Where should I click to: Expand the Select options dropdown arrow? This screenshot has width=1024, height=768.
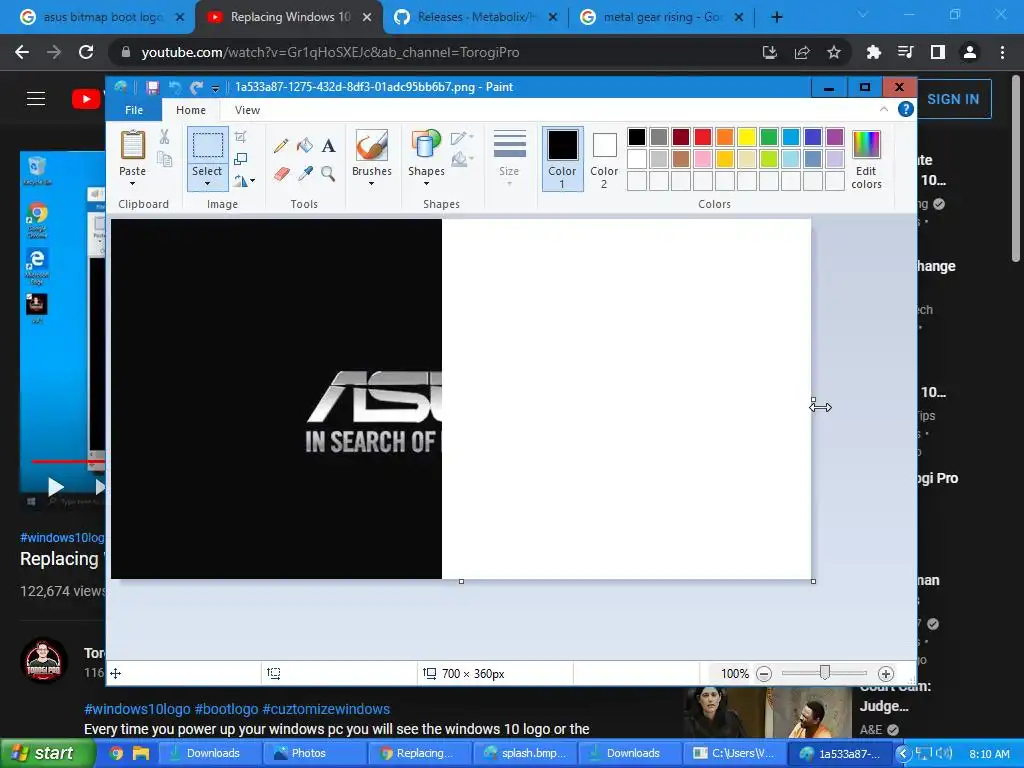[207, 184]
